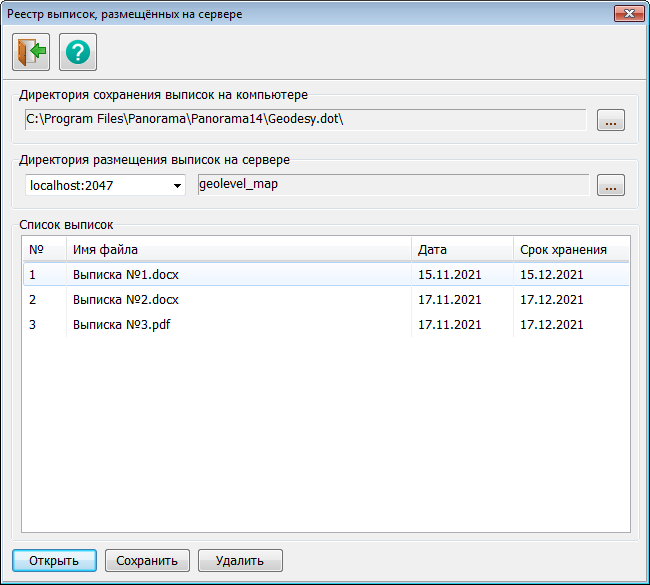
Task: Click the exit door icon in toolbar
Action: pyautogui.click(x=31, y=53)
